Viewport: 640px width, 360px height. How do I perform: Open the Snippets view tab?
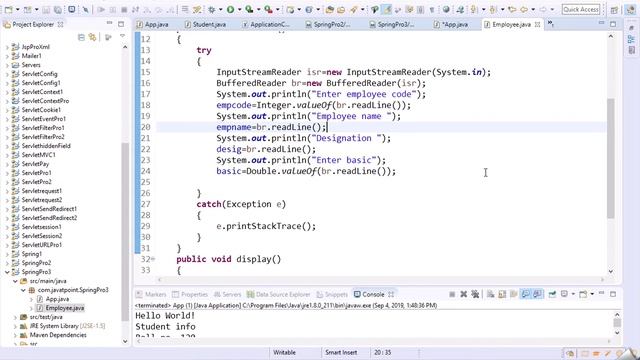(332, 294)
